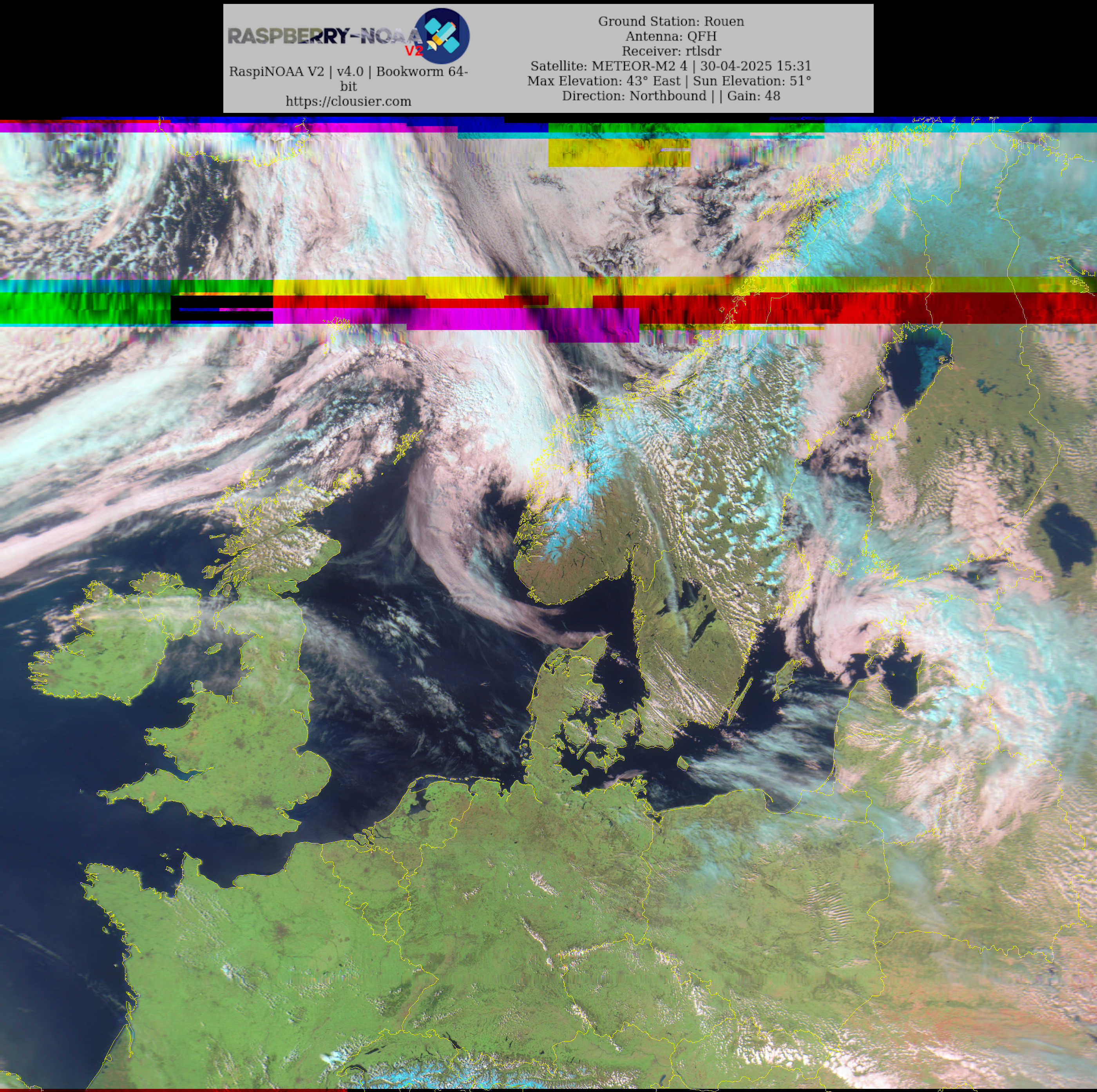Click the 'Antenna: QFH' line
Screen dimensions: 1097x1092
[671, 36]
